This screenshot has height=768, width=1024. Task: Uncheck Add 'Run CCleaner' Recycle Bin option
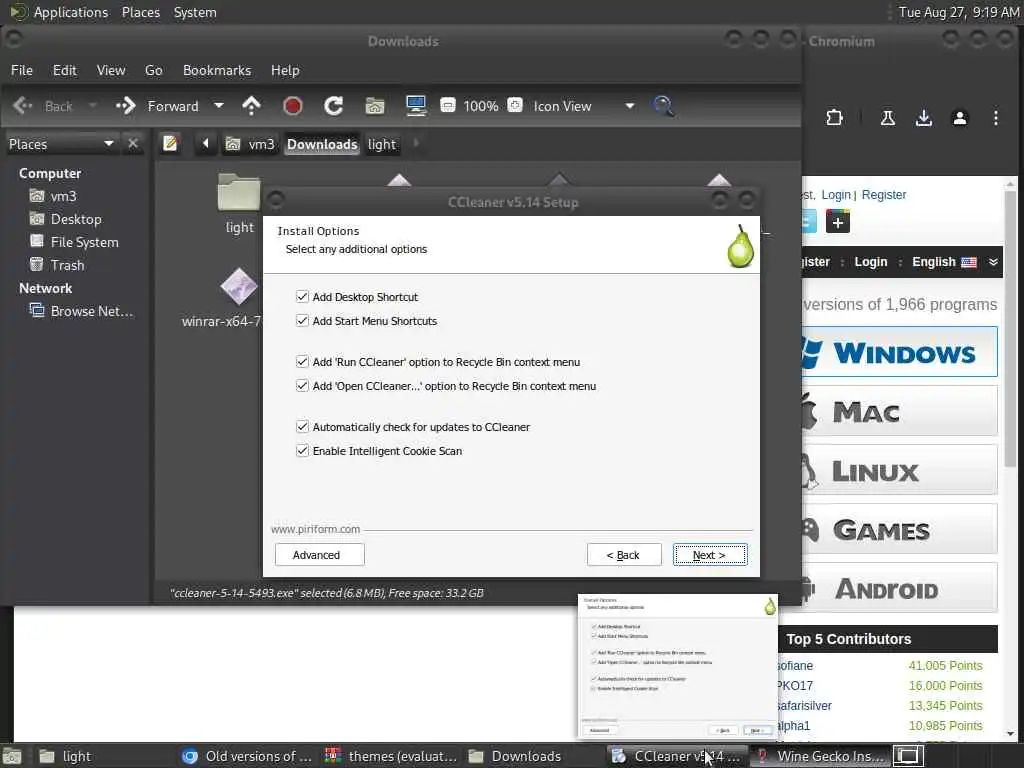(x=302, y=362)
